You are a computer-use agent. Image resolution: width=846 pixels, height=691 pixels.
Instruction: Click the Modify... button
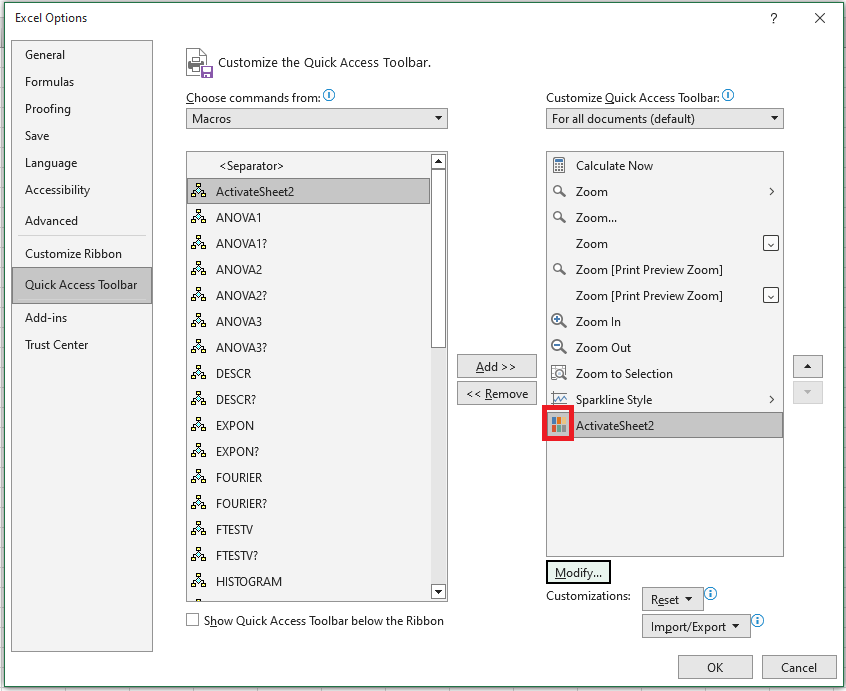tap(578, 572)
